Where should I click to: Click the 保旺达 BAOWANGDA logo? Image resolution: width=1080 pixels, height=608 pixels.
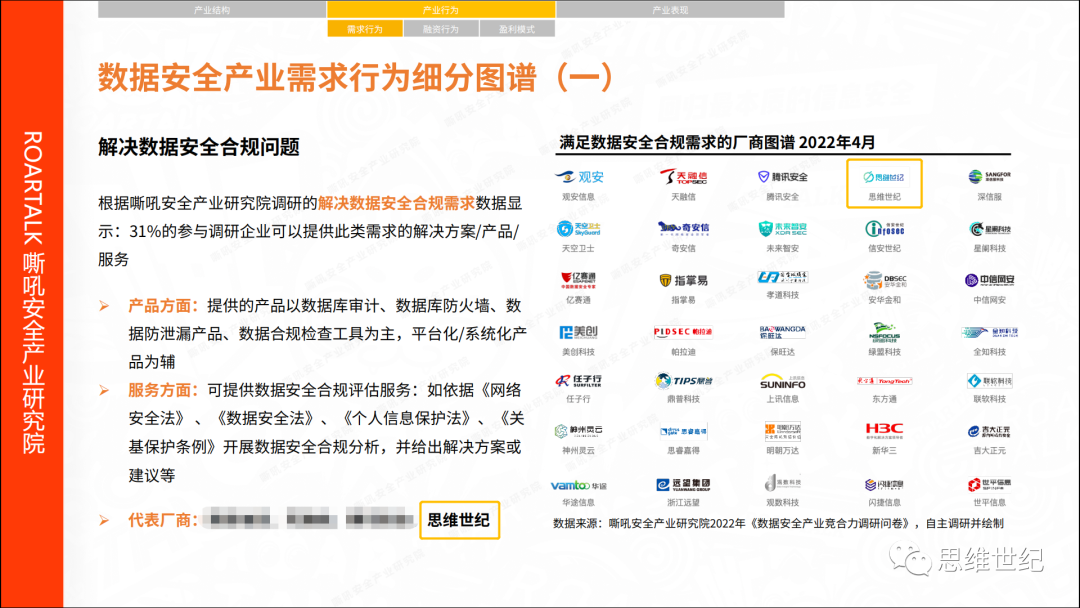point(782,332)
